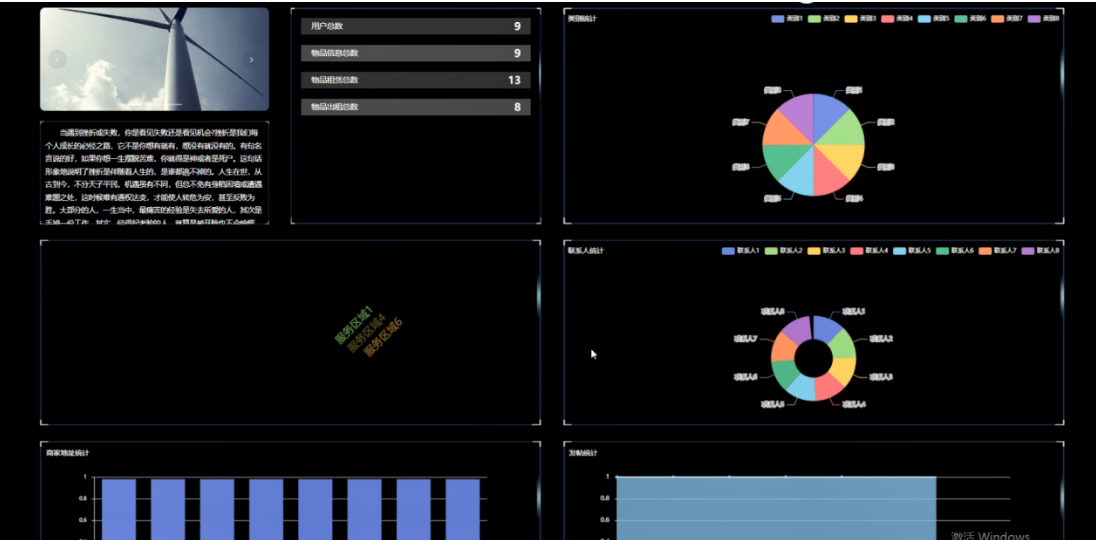Hide 联系人1 series via legend

(740, 250)
